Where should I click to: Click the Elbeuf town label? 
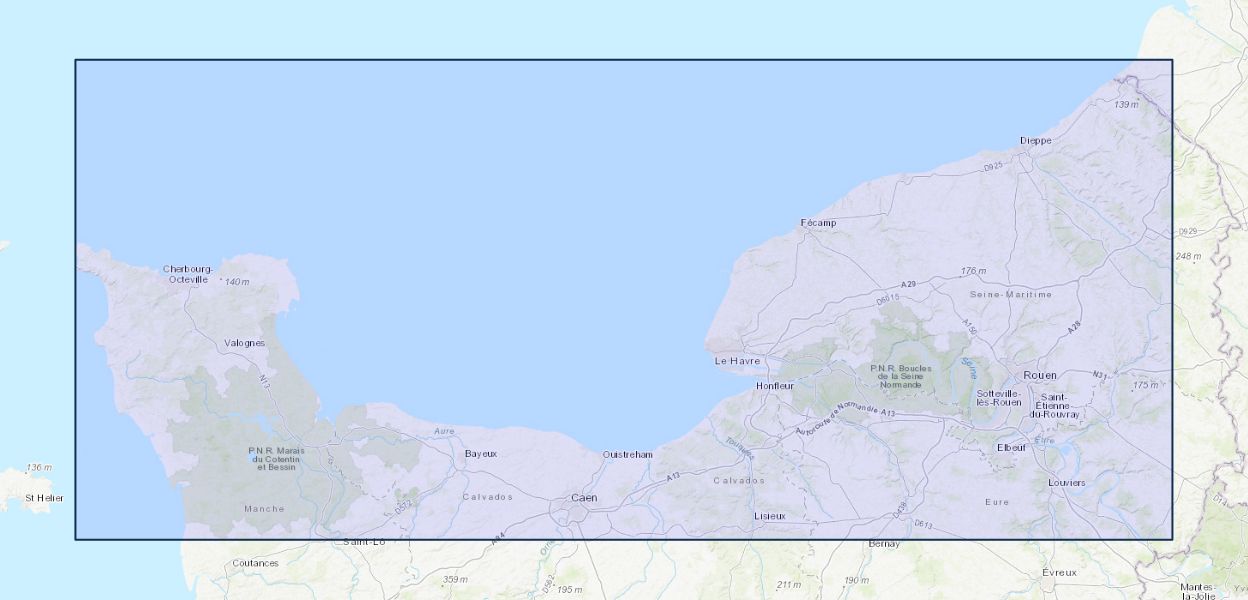click(x=1011, y=447)
